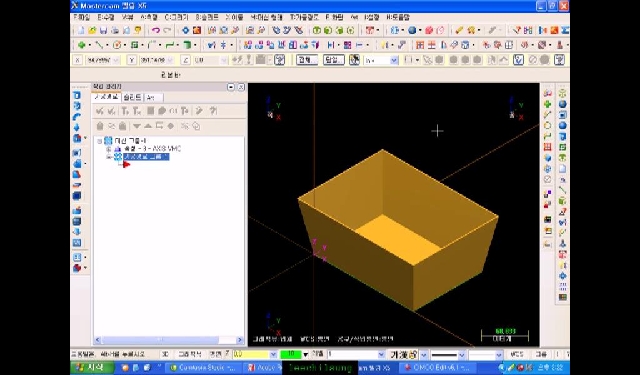
Task: Open the first File menu
Action: [82, 18]
